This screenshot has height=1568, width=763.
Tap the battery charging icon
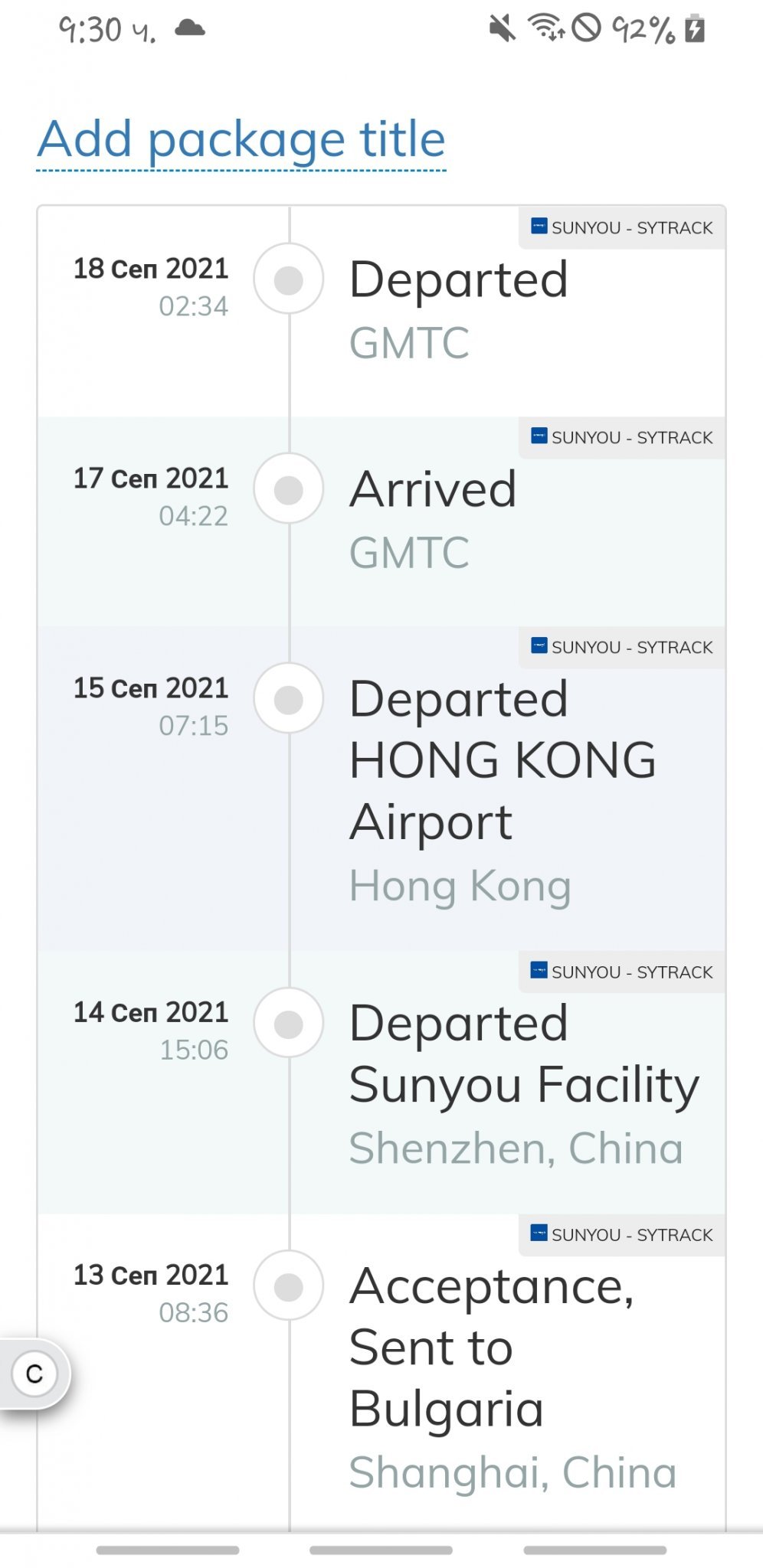(x=695, y=29)
